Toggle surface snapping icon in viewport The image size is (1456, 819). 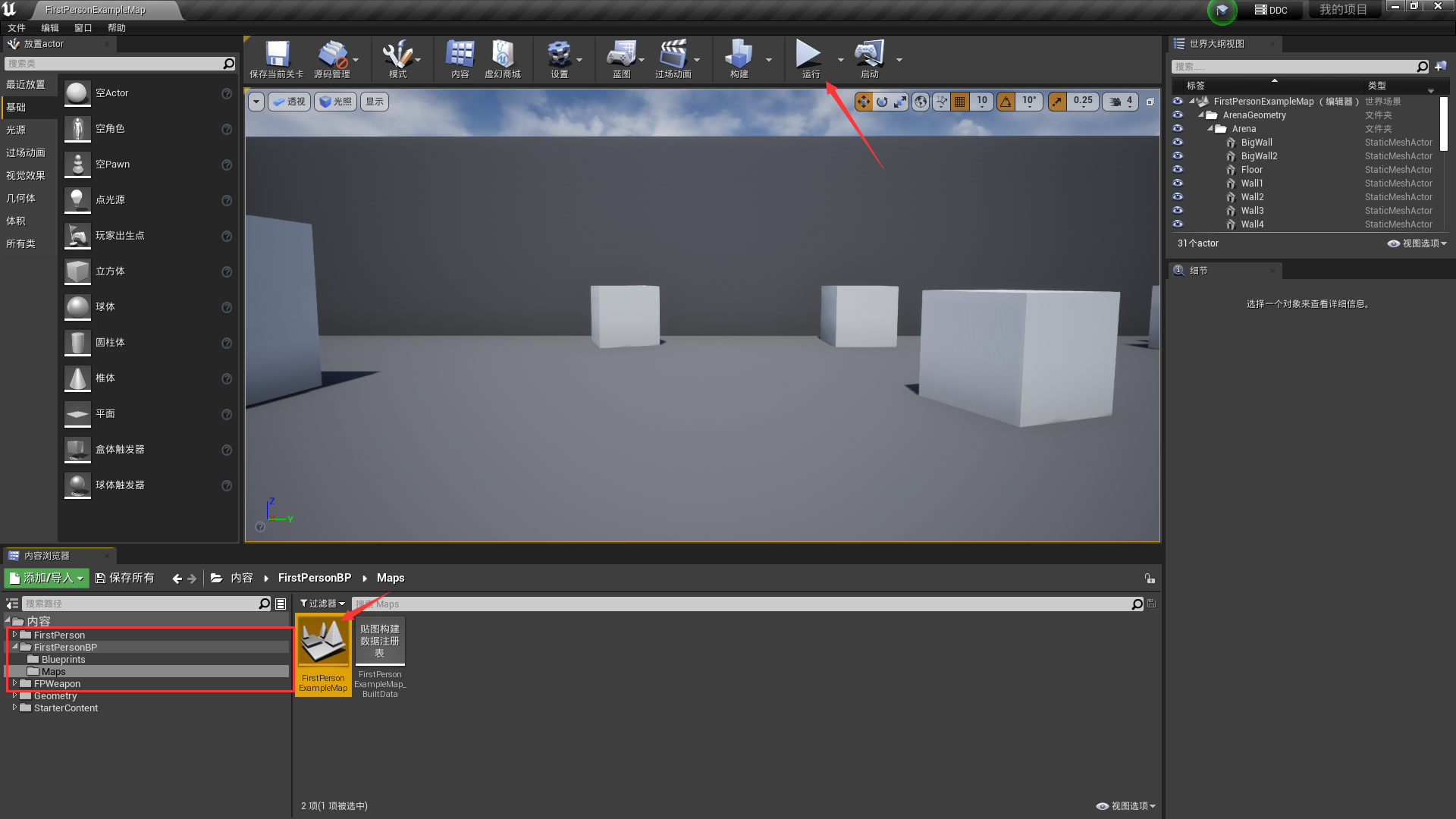942,102
